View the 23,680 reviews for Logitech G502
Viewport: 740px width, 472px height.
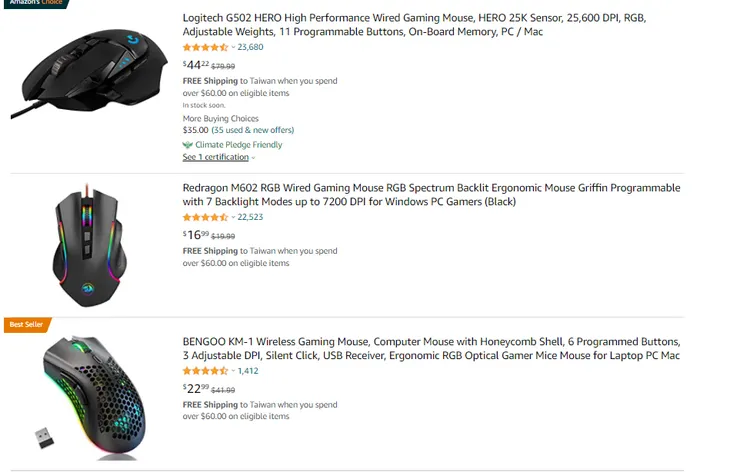(x=251, y=47)
